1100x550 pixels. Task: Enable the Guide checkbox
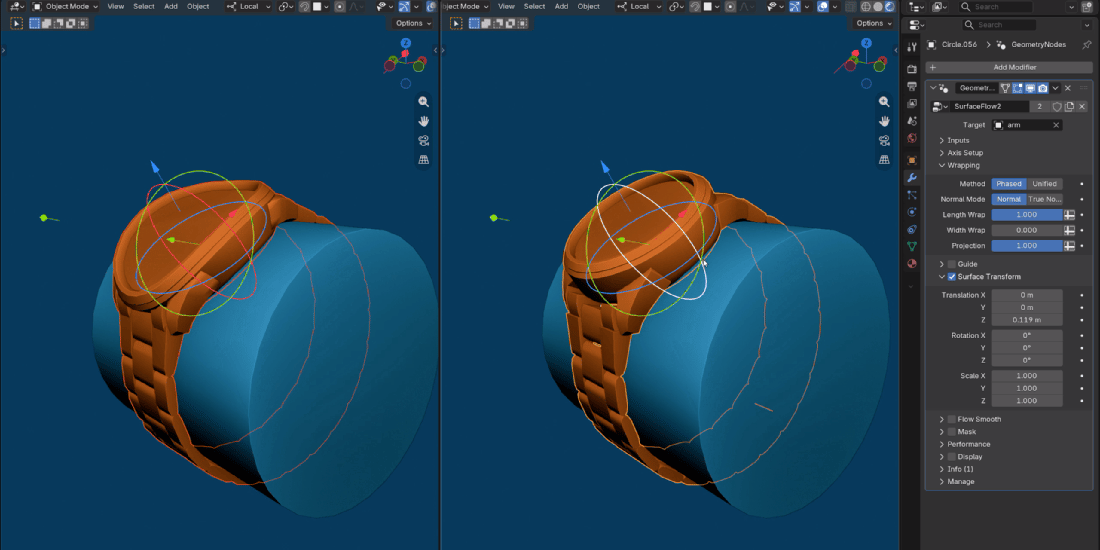[x=952, y=264]
